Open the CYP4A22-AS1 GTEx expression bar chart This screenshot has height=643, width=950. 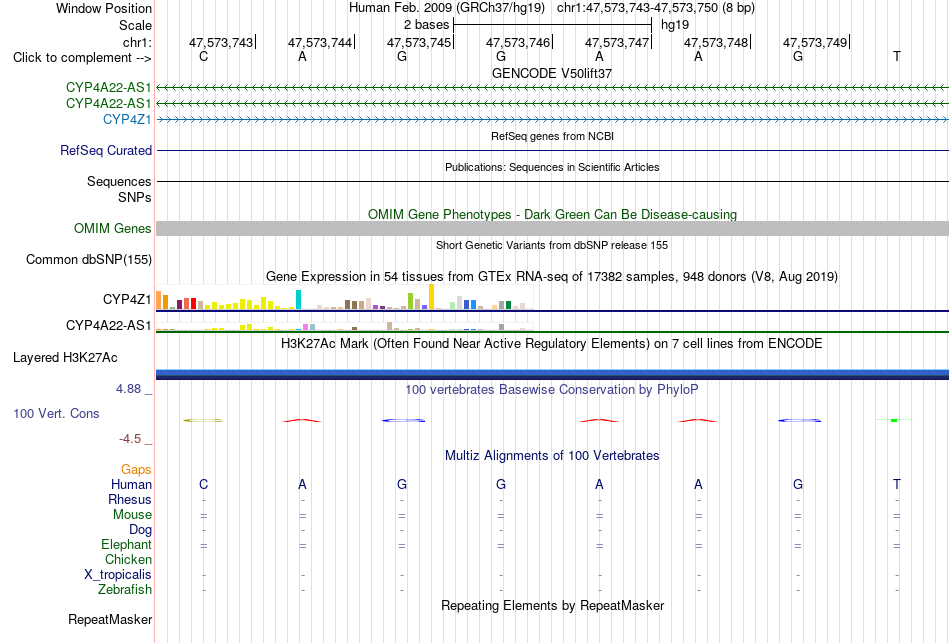[x=344, y=326]
